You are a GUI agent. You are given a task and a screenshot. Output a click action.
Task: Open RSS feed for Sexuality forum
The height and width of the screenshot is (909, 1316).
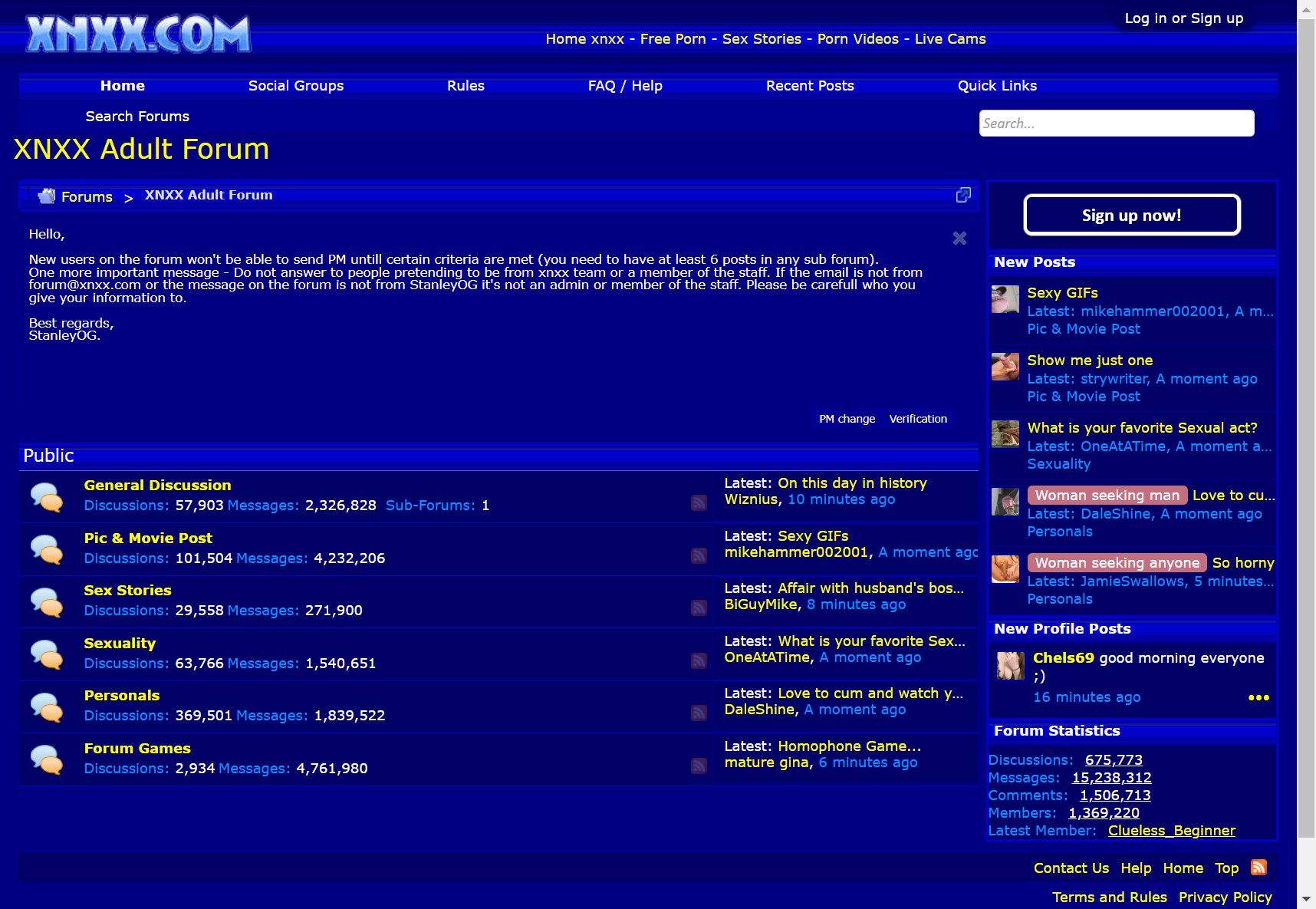point(698,660)
